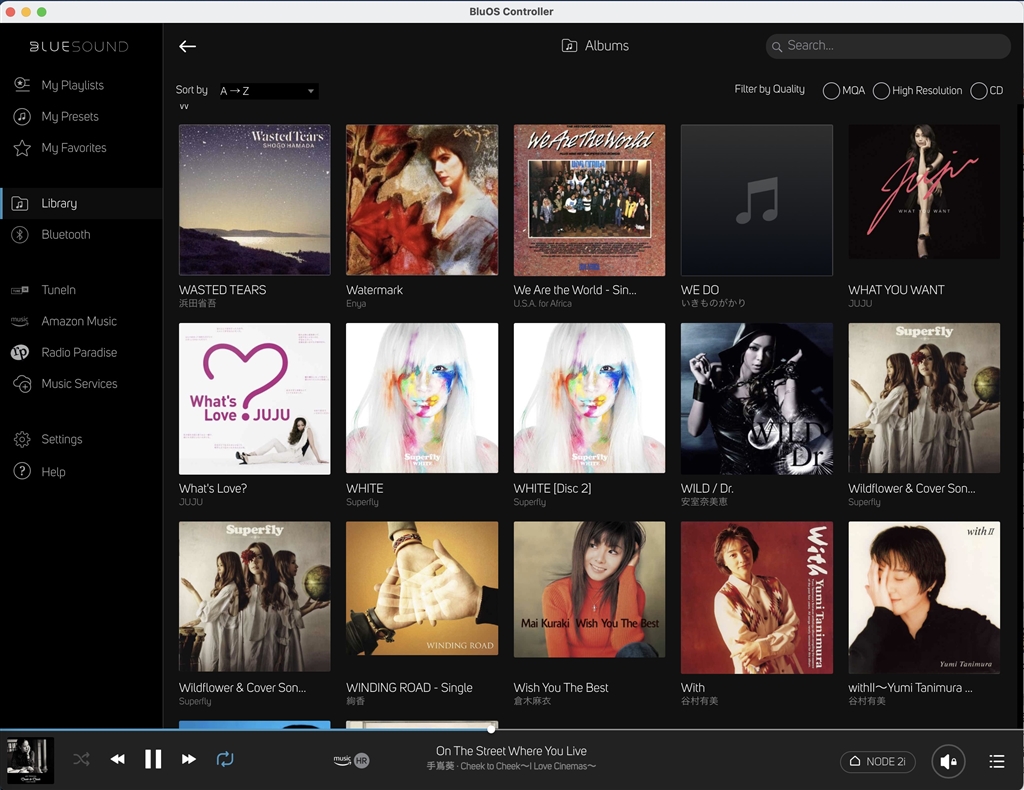This screenshot has height=790, width=1024.
Task: Enable the High Resolution quality filter
Action: click(x=881, y=91)
